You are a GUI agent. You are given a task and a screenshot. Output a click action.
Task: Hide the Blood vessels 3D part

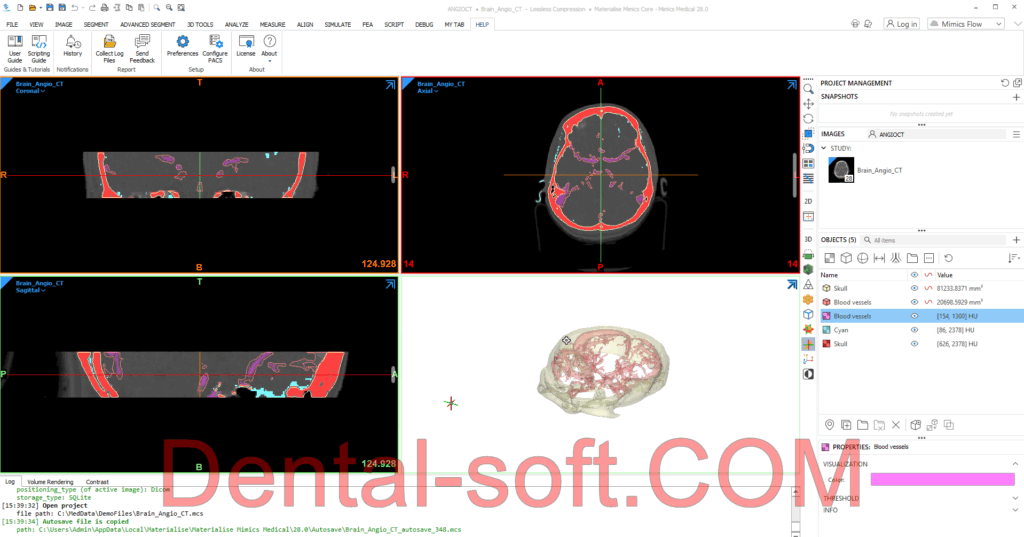pos(914,302)
